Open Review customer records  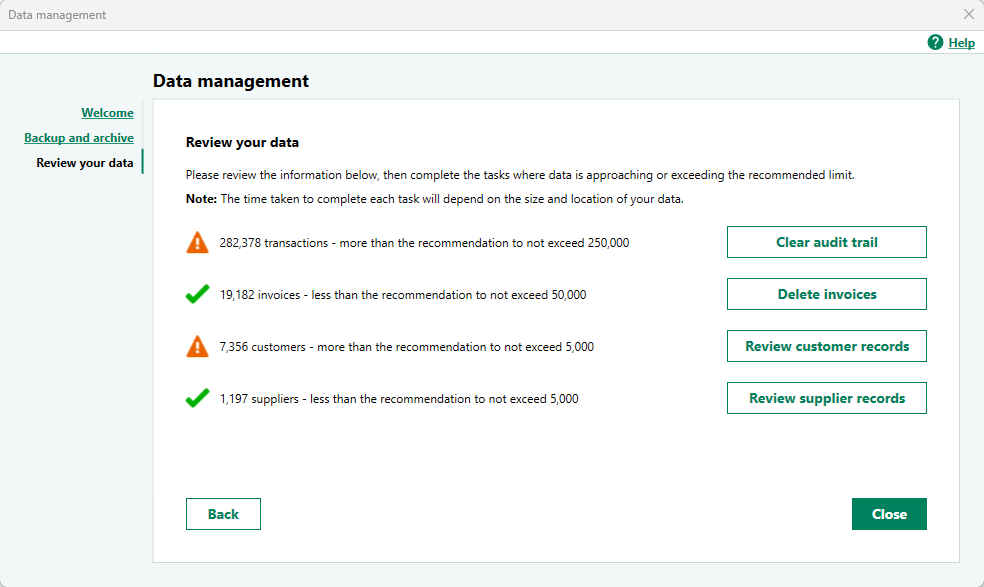tap(826, 346)
